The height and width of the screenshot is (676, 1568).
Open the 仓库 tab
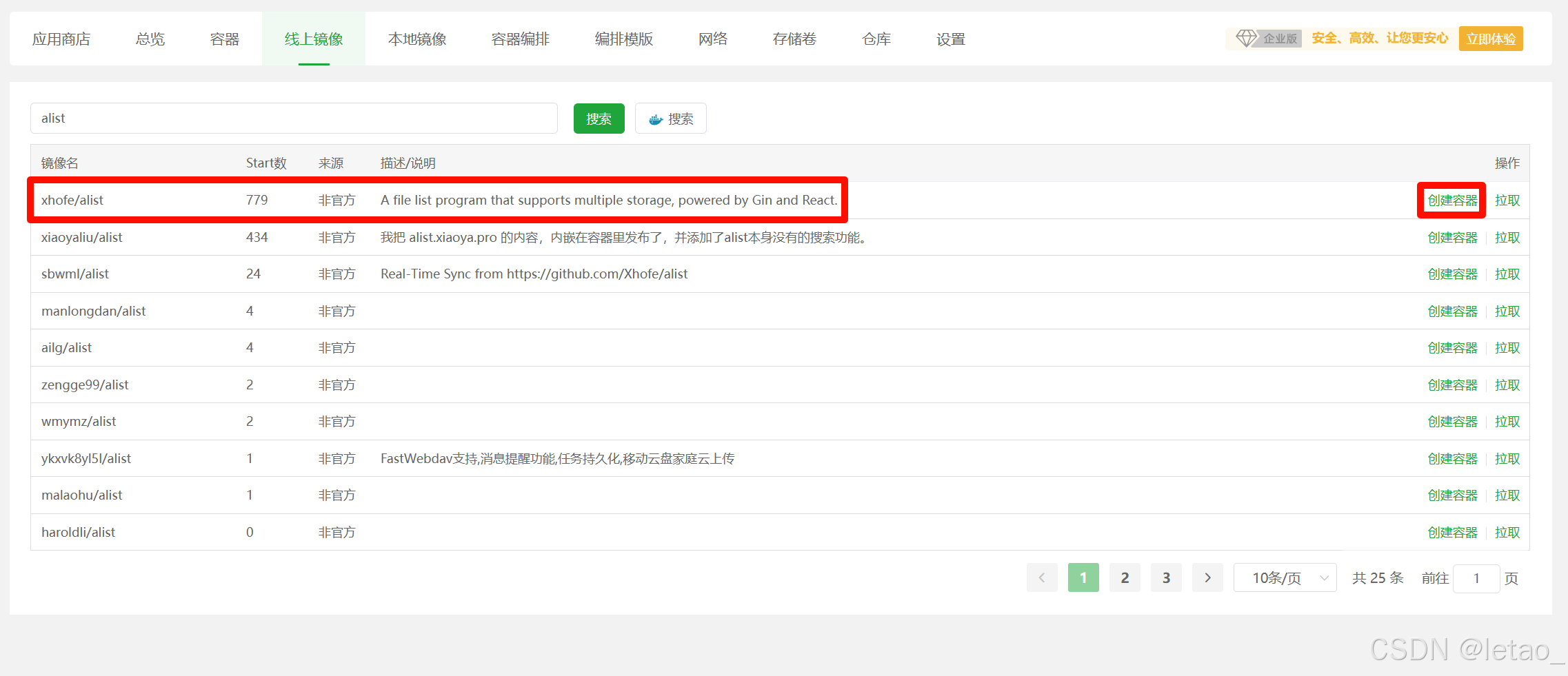pos(876,39)
